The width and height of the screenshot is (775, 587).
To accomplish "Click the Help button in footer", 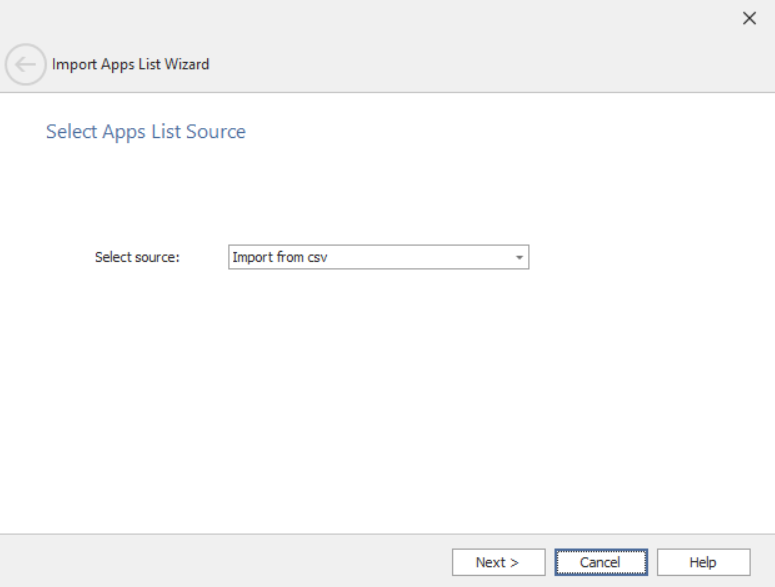I will click(703, 562).
